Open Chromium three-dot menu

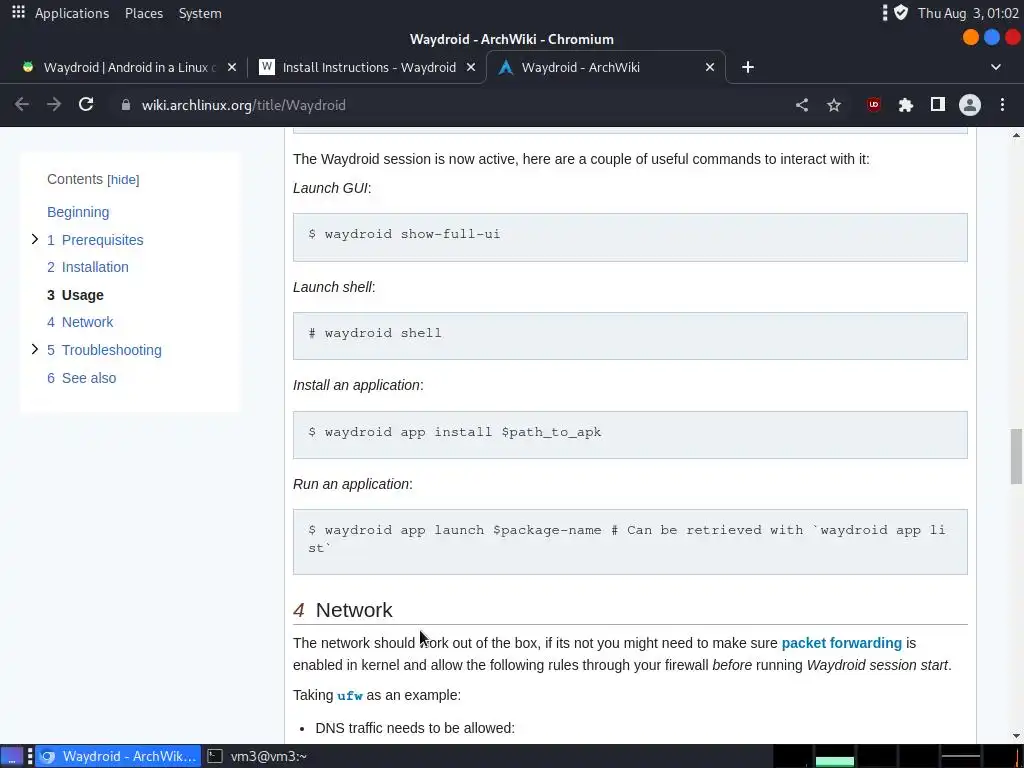(1002, 104)
